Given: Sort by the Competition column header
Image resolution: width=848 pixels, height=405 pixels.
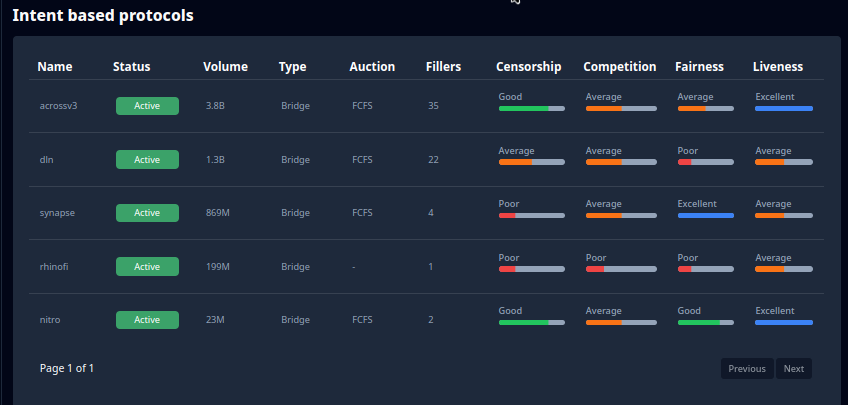Looking at the screenshot, I should (x=620, y=67).
